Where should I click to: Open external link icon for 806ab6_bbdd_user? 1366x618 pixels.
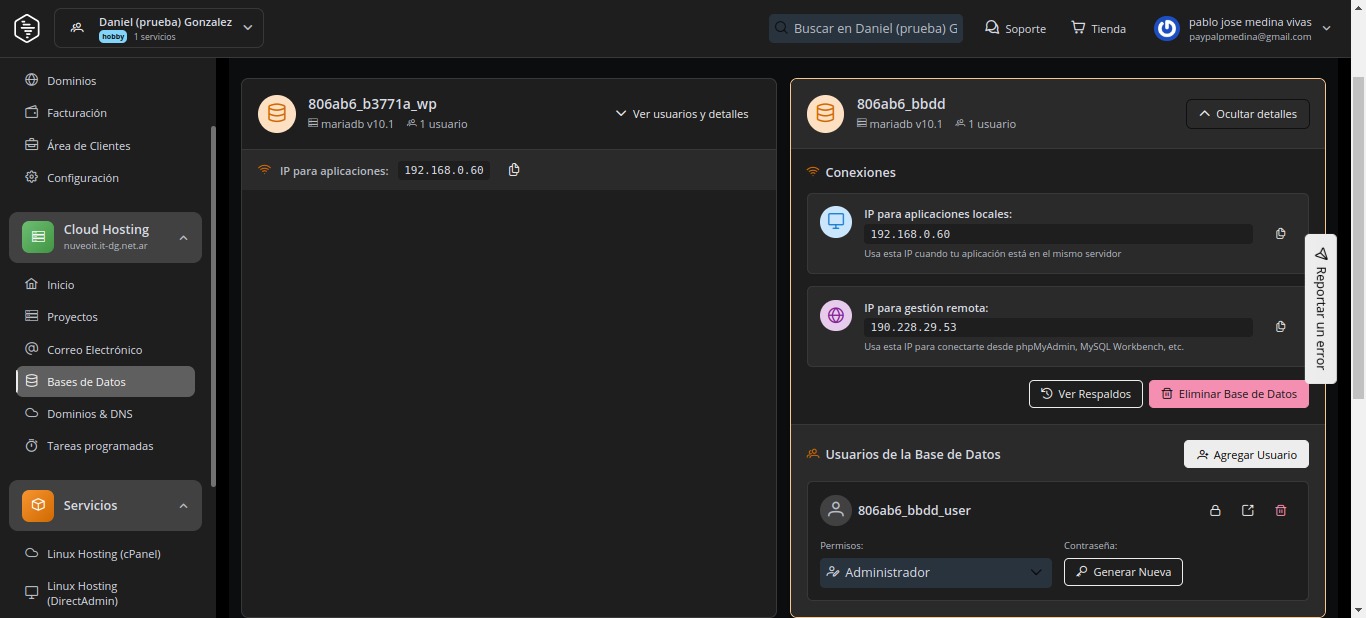[1248, 511]
